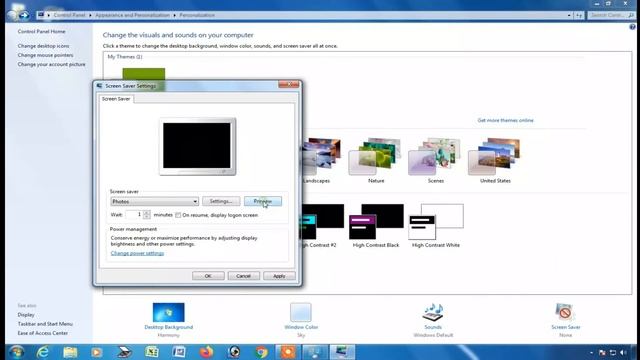
Task: Open Control Panel Home link
Action: click(41, 31)
